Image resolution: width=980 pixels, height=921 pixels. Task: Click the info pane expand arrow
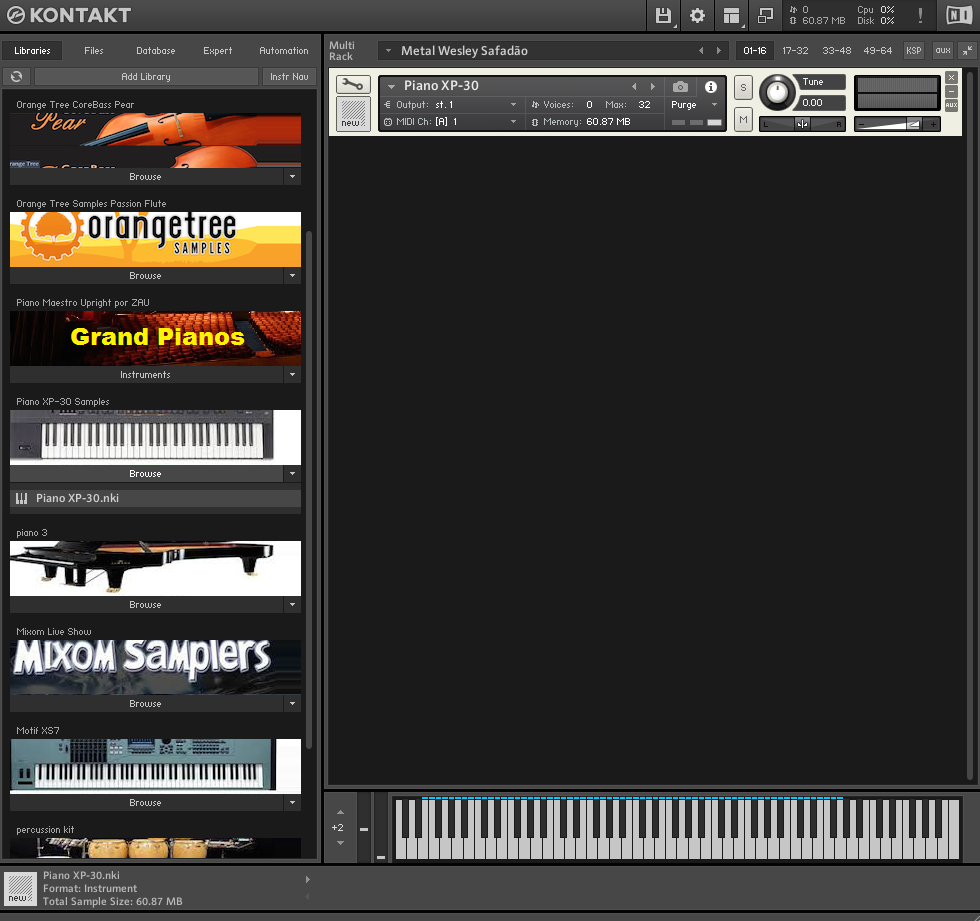[308, 879]
